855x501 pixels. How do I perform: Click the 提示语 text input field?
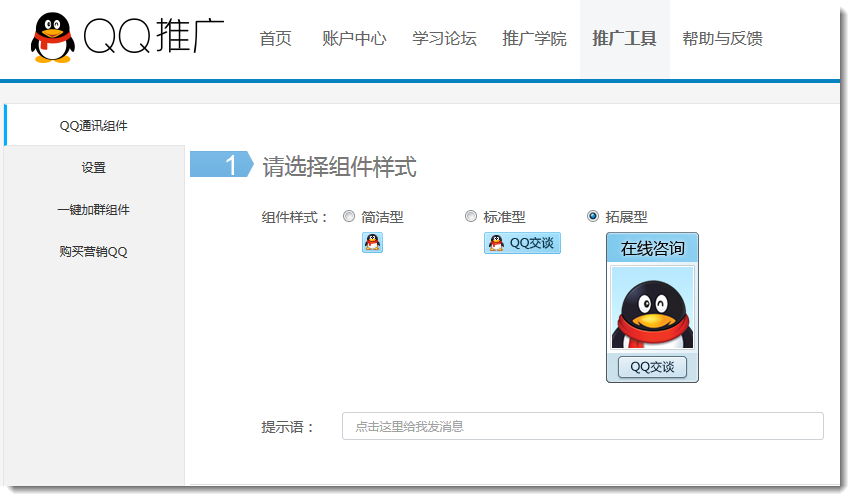582,426
